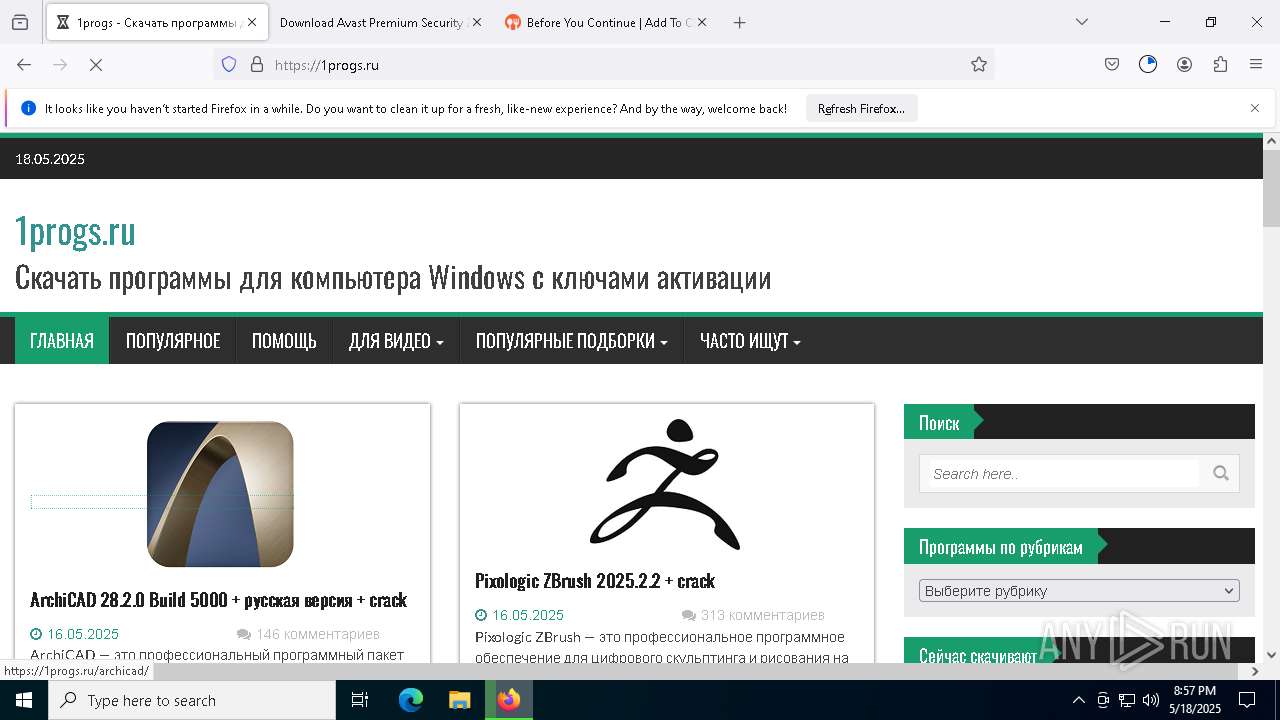Open the Extensions puzzle icon
This screenshot has width=1280, height=720.
coord(1220,64)
